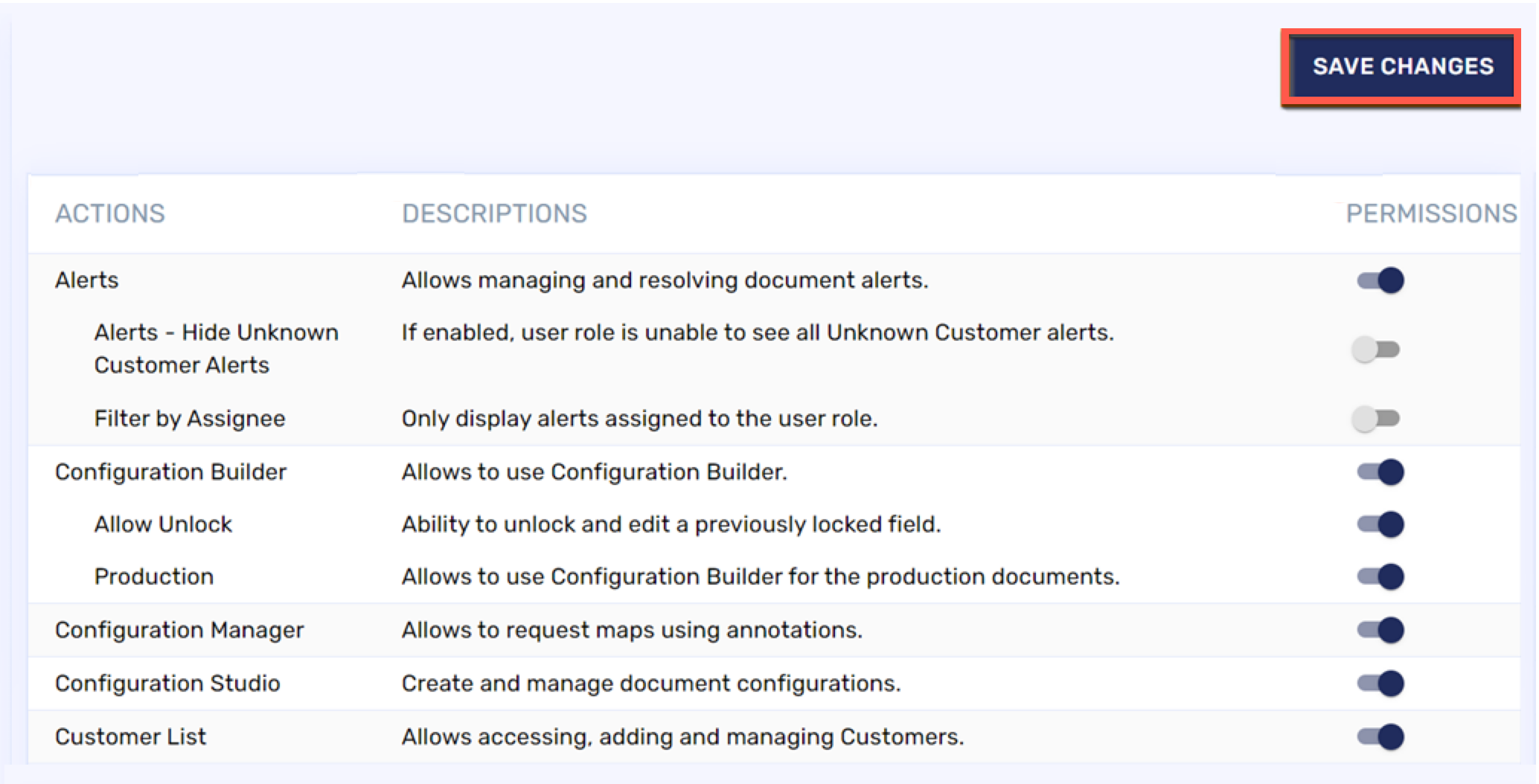Select the Alerts action label
The width and height of the screenshot is (1539, 784).
click(x=88, y=280)
